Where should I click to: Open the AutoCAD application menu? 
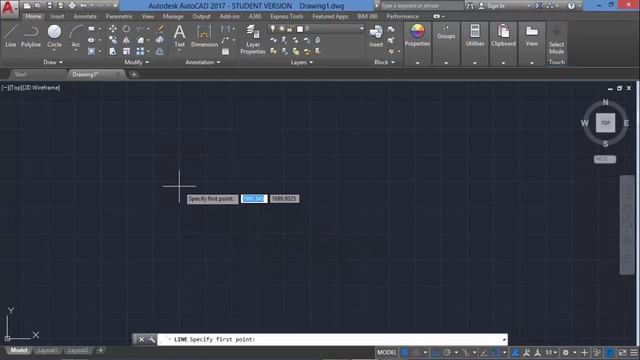point(9,9)
